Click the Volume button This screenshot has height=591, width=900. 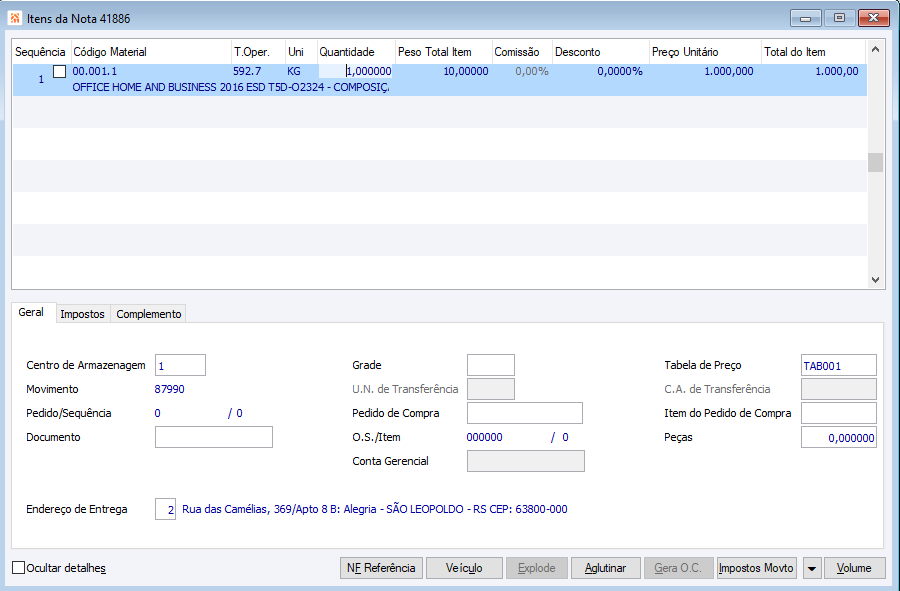854,568
